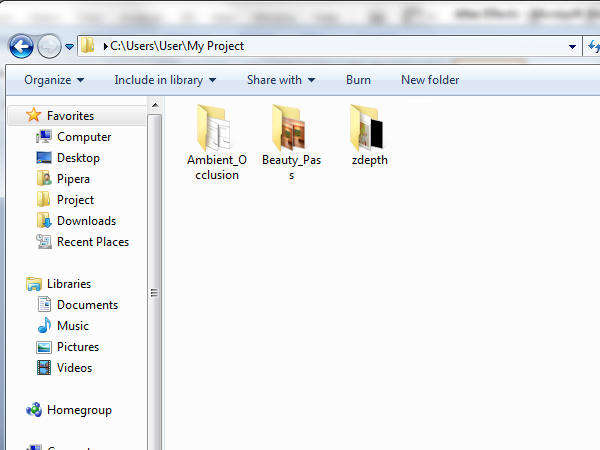Click the Back navigation arrow button
600x450 pixels.
(21, 46)
